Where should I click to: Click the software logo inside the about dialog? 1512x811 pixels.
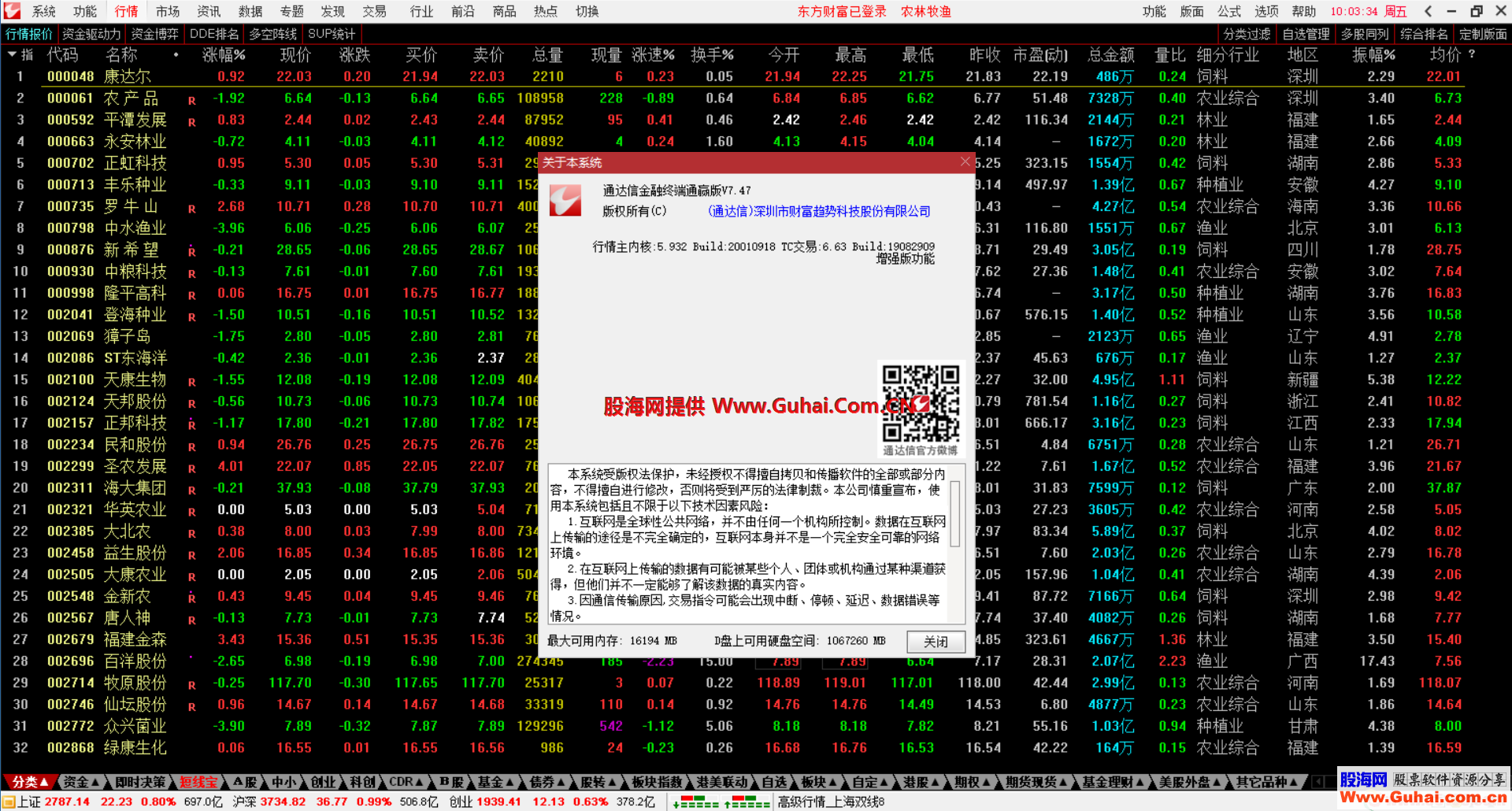coord(565,201)
